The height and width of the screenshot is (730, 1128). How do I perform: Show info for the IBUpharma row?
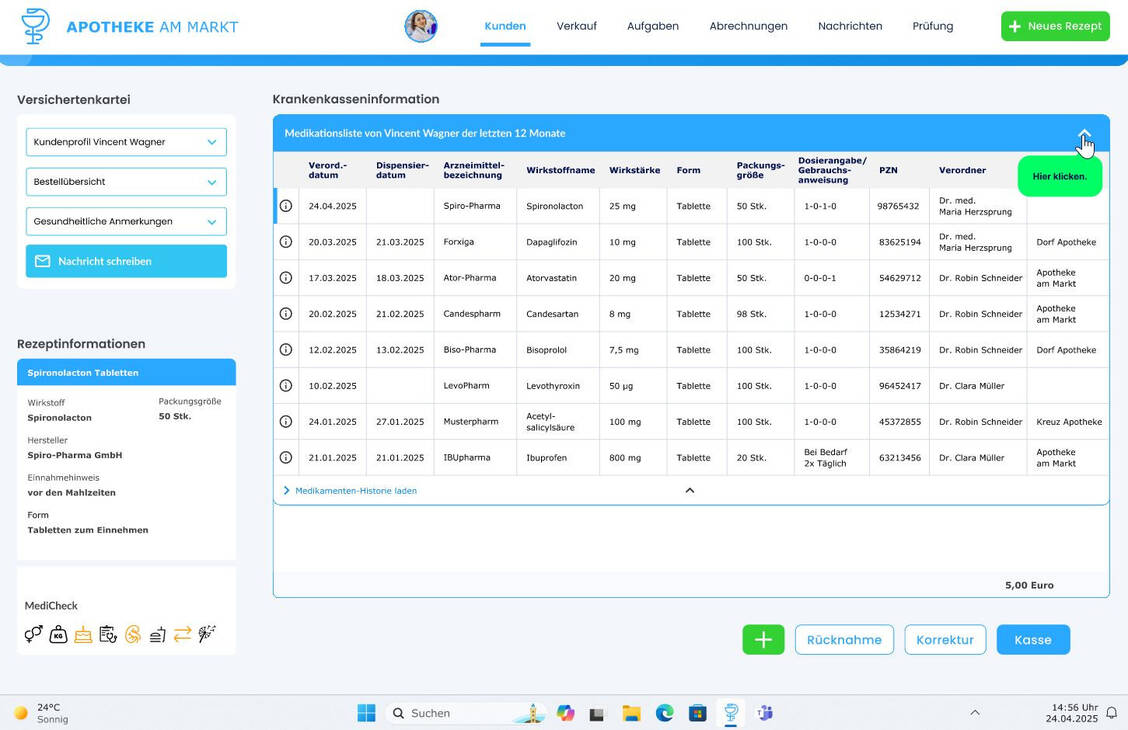click(x=286, y=457)
